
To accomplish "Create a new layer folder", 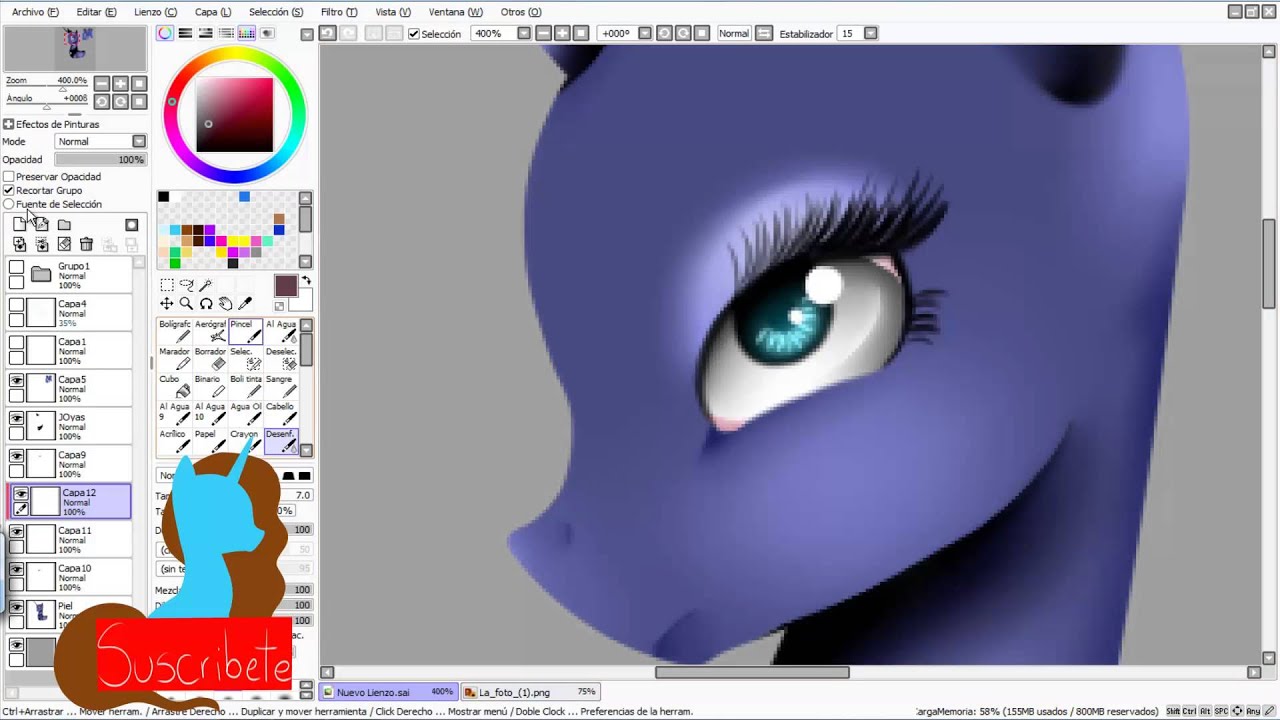I will click(x=64, y=225).
